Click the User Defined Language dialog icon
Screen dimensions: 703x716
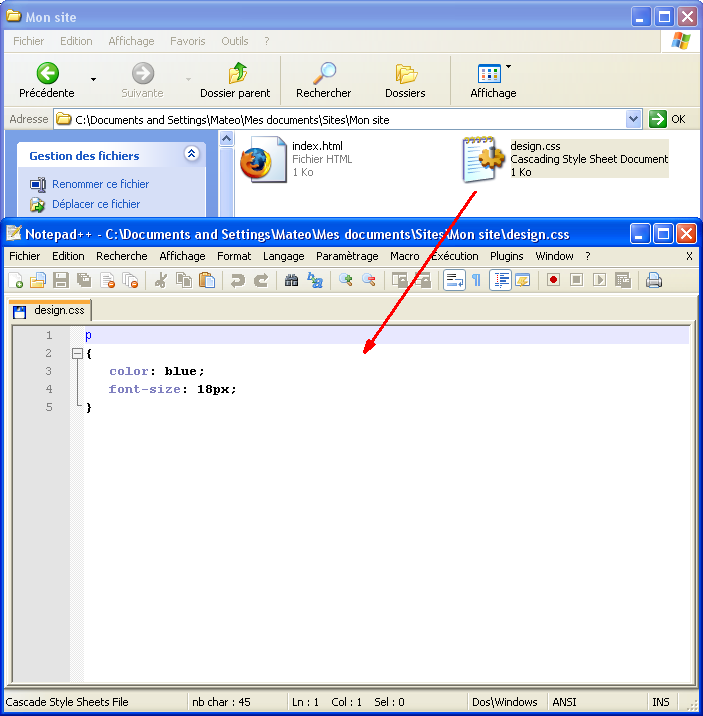click(523, 280)
